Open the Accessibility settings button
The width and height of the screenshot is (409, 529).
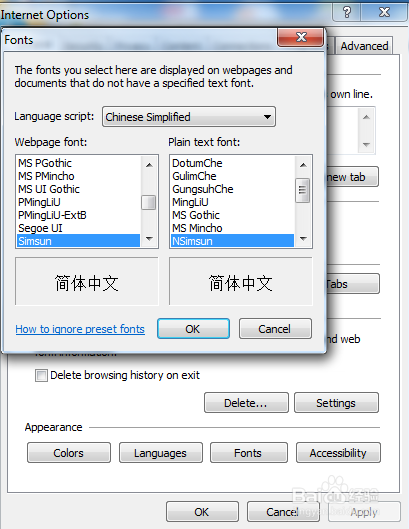point(338,453)
